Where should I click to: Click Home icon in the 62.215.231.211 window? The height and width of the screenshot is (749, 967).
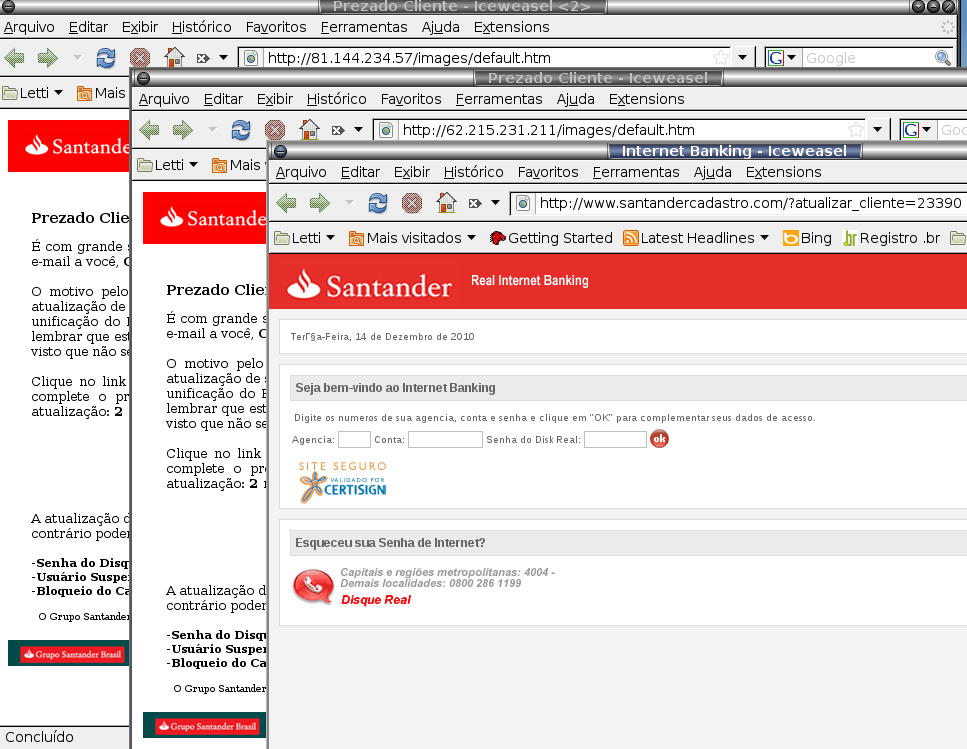pos(309,129)
